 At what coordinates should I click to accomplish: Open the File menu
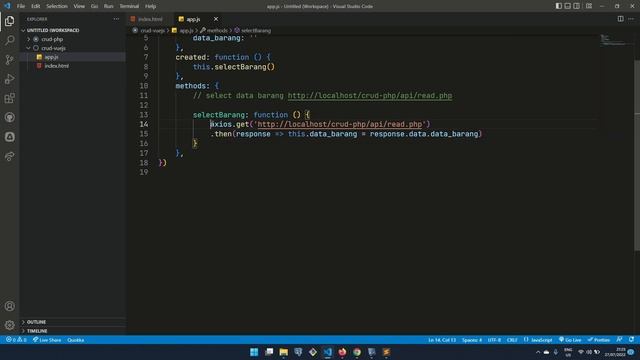point(21,6)
